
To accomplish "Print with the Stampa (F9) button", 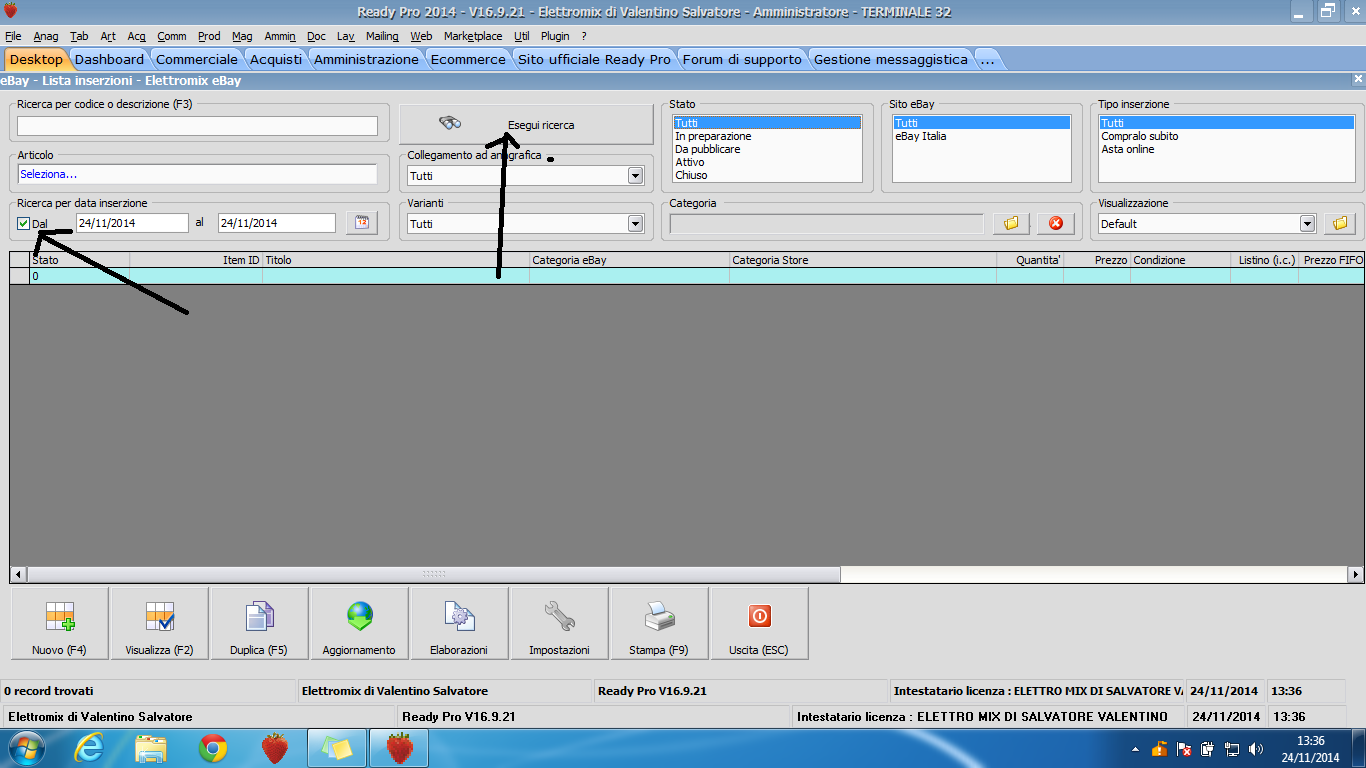I will coord(660,624).
